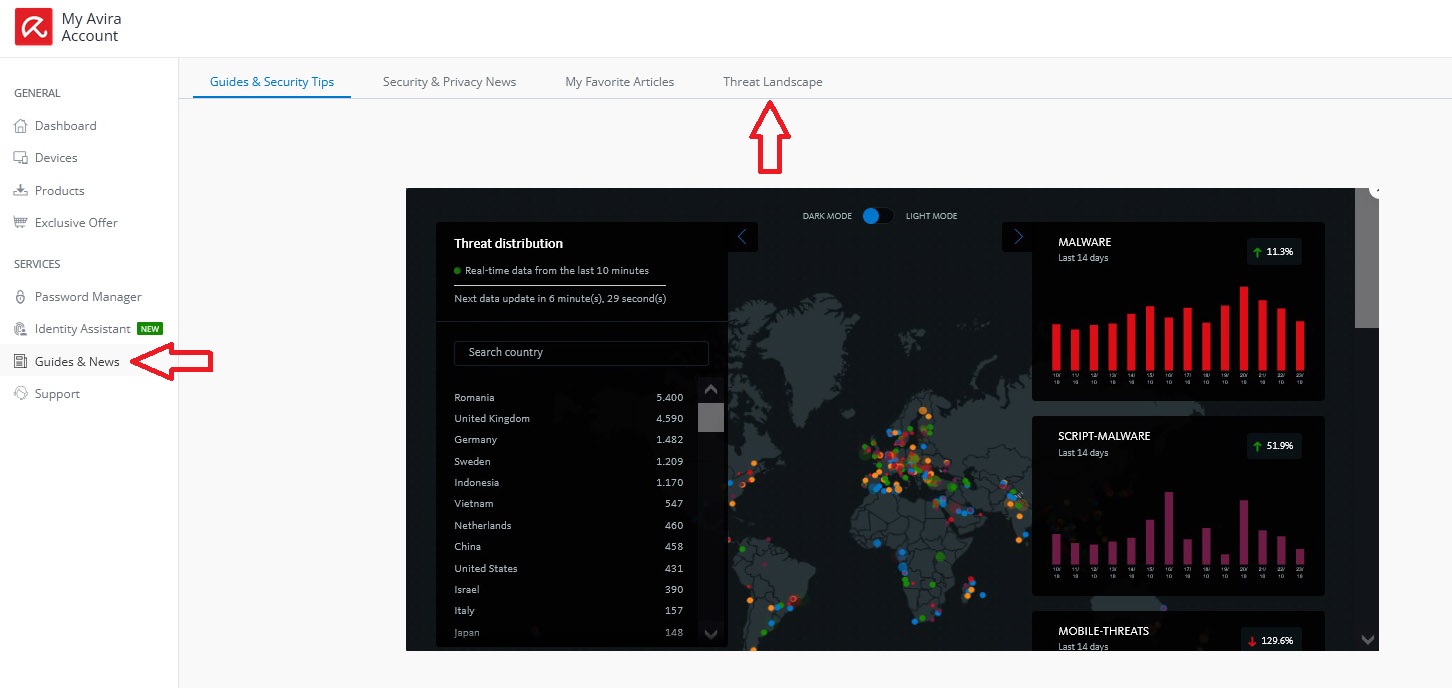Click the Products download icon
1452x688 pixels.
pyautogui.click(x=21, y=190)
